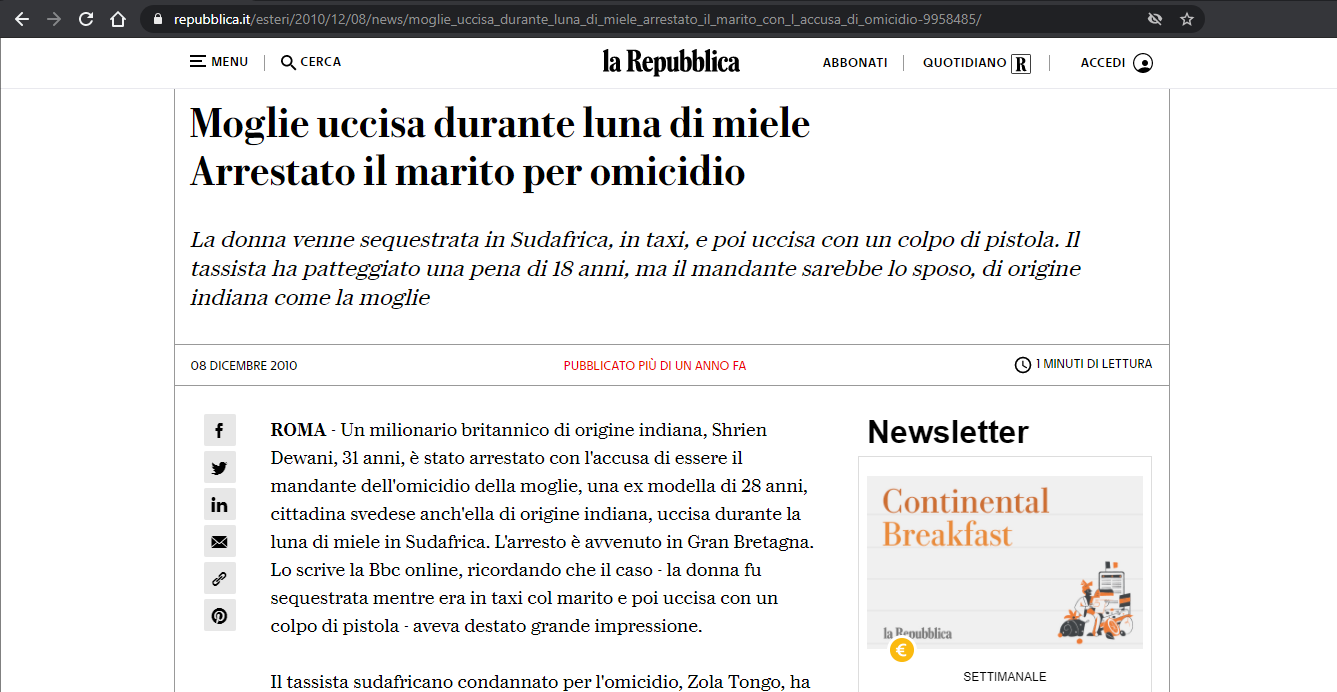Share article on LinkedIn

coord(219,505)
